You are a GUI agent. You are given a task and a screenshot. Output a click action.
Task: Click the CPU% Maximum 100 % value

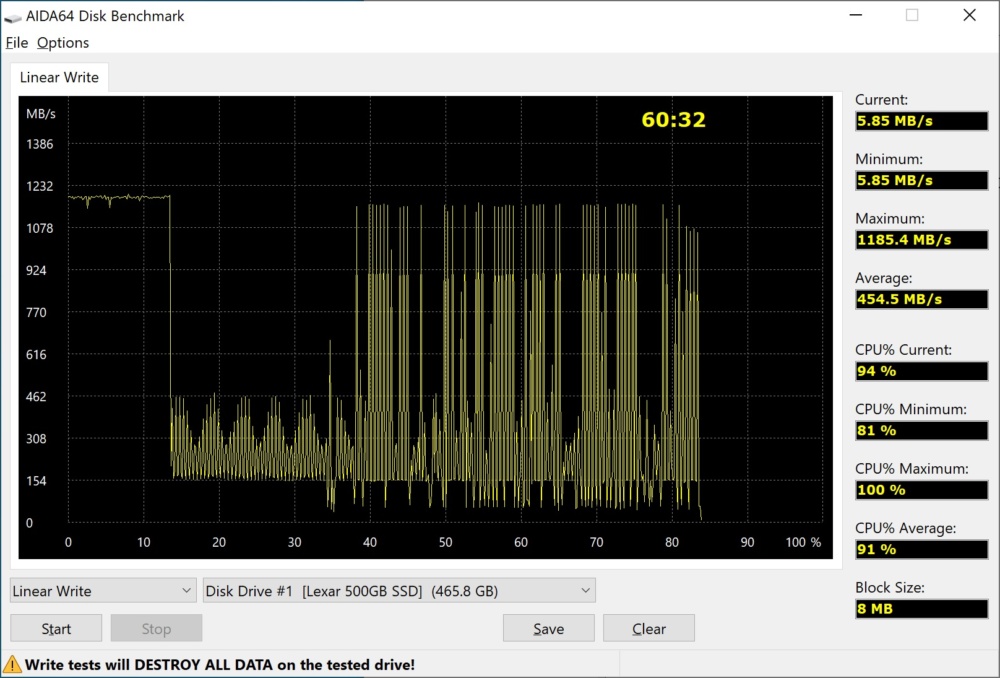tap(921, 490)
